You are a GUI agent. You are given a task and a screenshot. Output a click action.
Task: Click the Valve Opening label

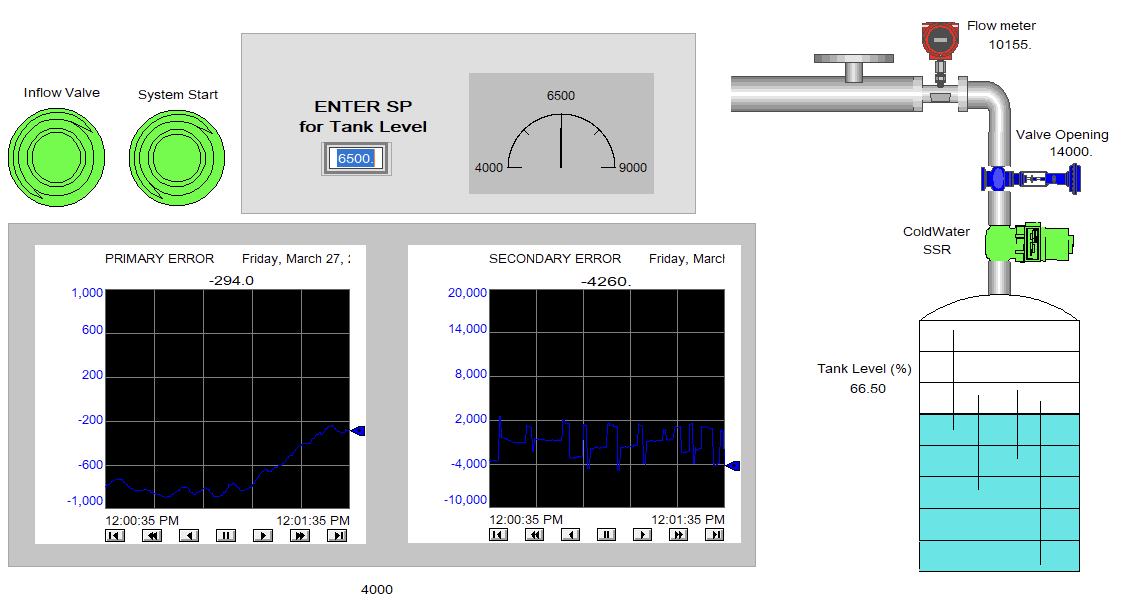[x=1062, y=134]
